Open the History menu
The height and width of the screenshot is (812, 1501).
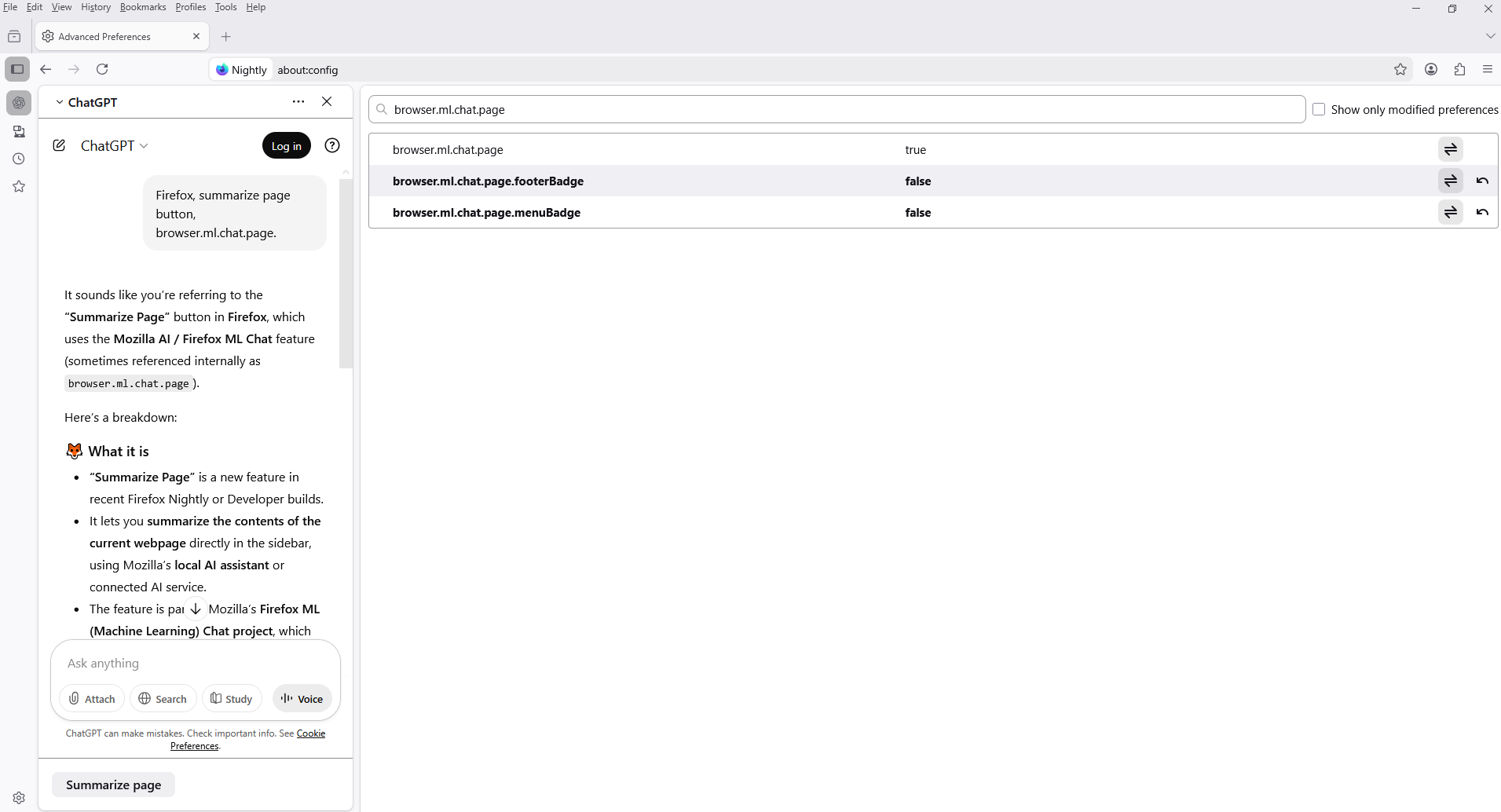pos(96,7)
